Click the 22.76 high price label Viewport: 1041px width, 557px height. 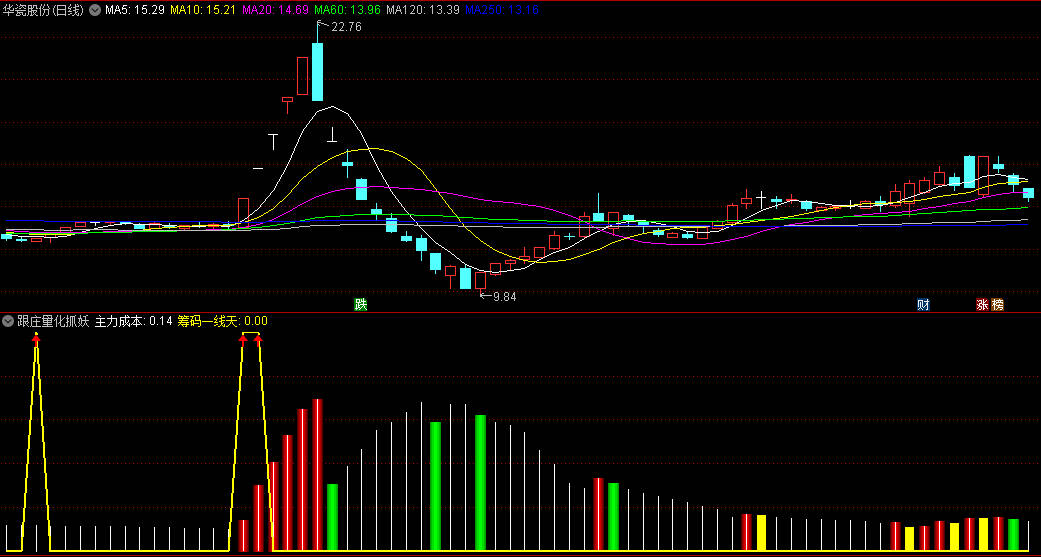click(346, 27)
